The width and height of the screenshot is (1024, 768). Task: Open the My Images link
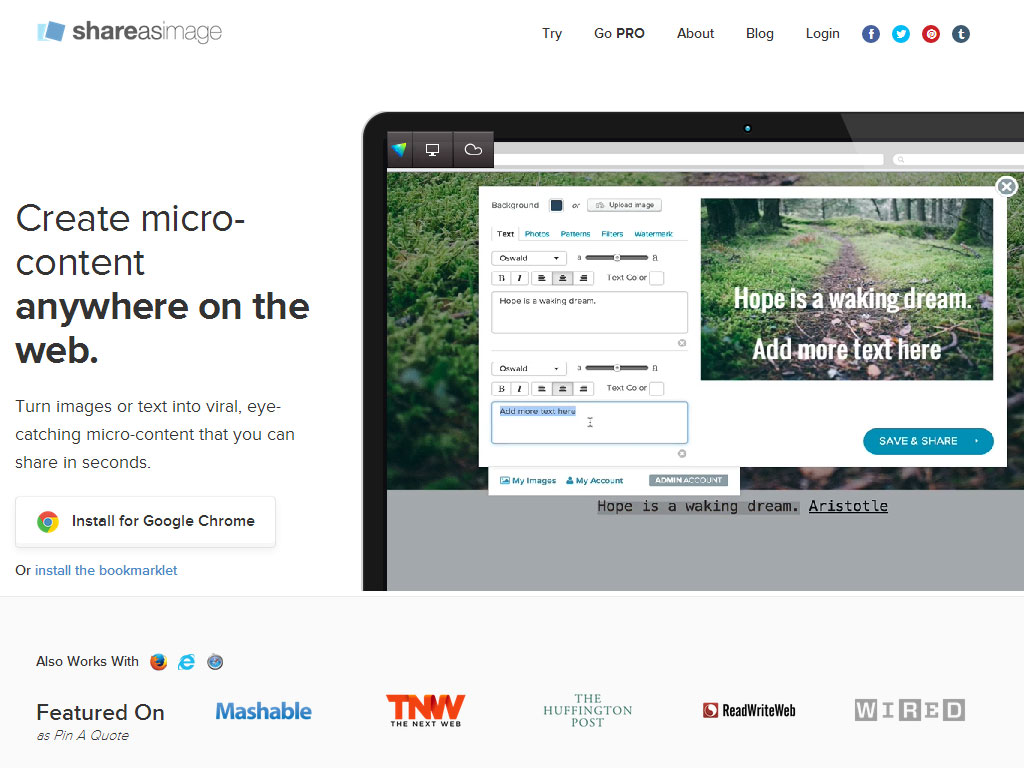(x=528, y=481)
